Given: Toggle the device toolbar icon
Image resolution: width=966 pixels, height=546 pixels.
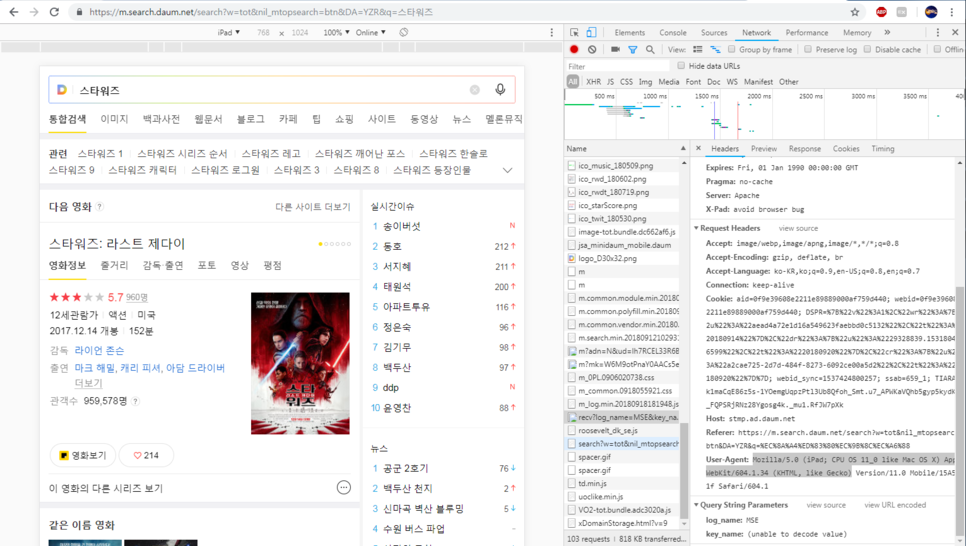Looking at the screenshot, I should [591, 32].
